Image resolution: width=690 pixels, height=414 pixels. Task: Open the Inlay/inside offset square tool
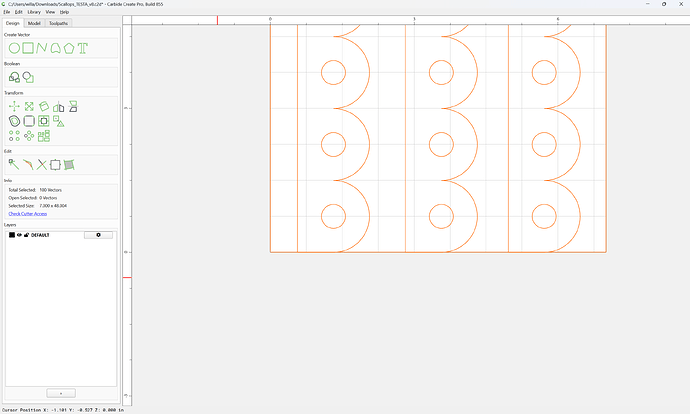coord(44,121)
